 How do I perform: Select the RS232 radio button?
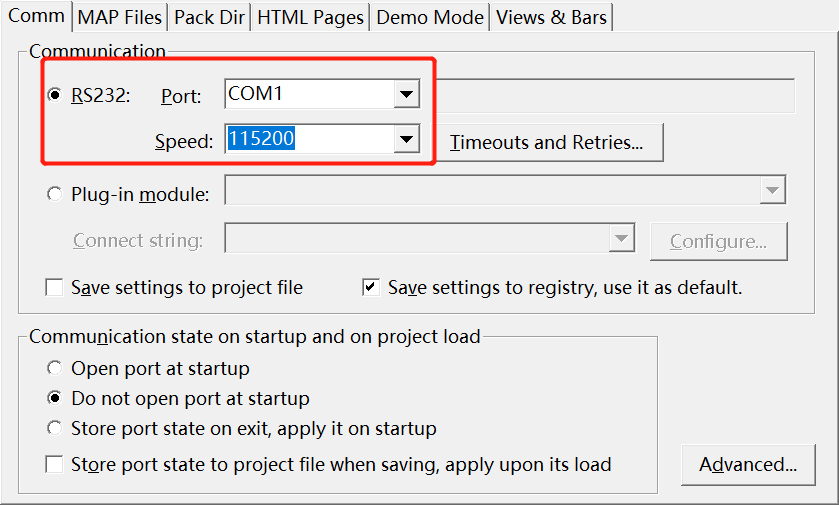pyautogui.click(x=54, y=96)
